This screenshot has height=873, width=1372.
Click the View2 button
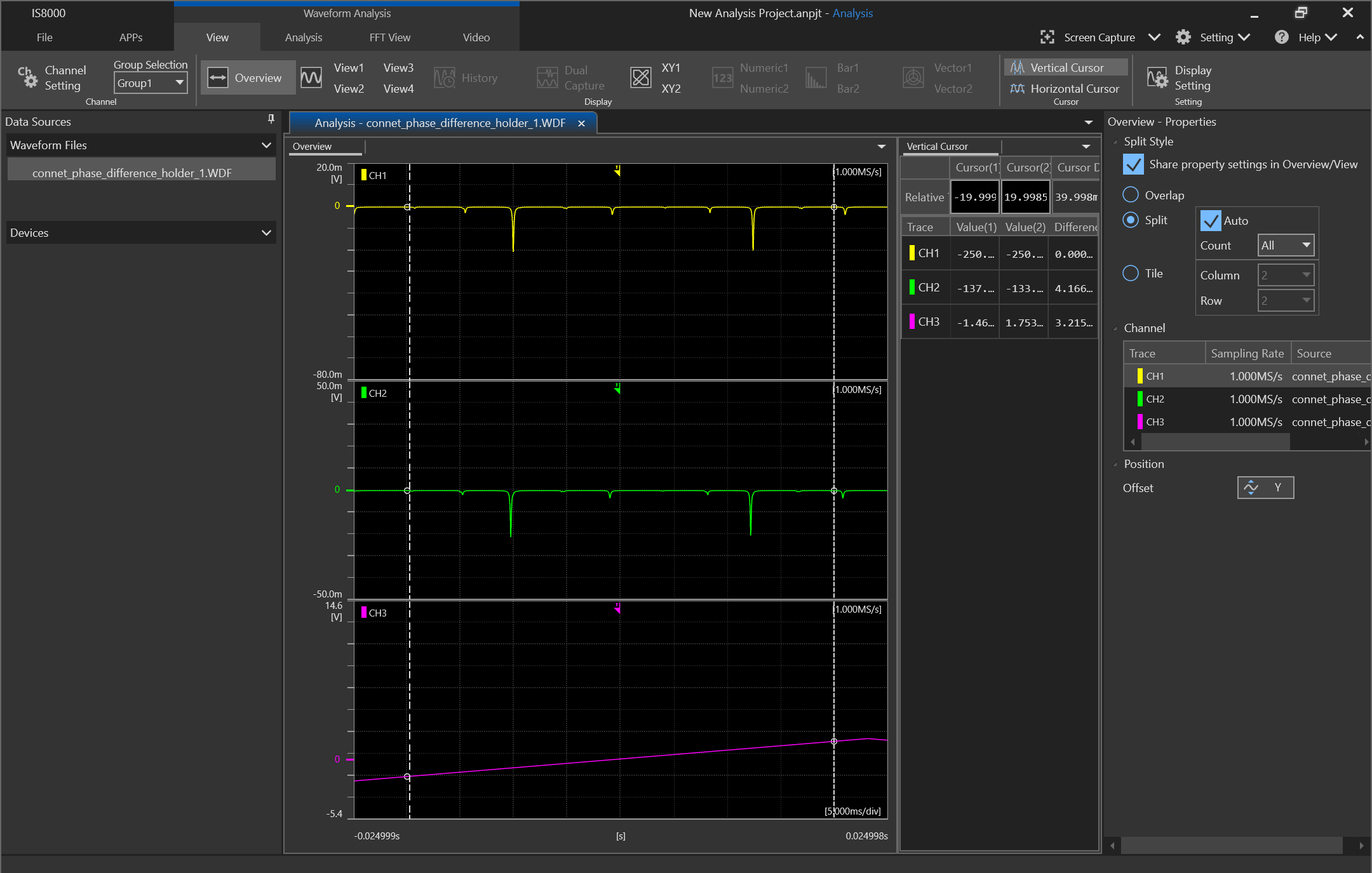pos(349,88)
